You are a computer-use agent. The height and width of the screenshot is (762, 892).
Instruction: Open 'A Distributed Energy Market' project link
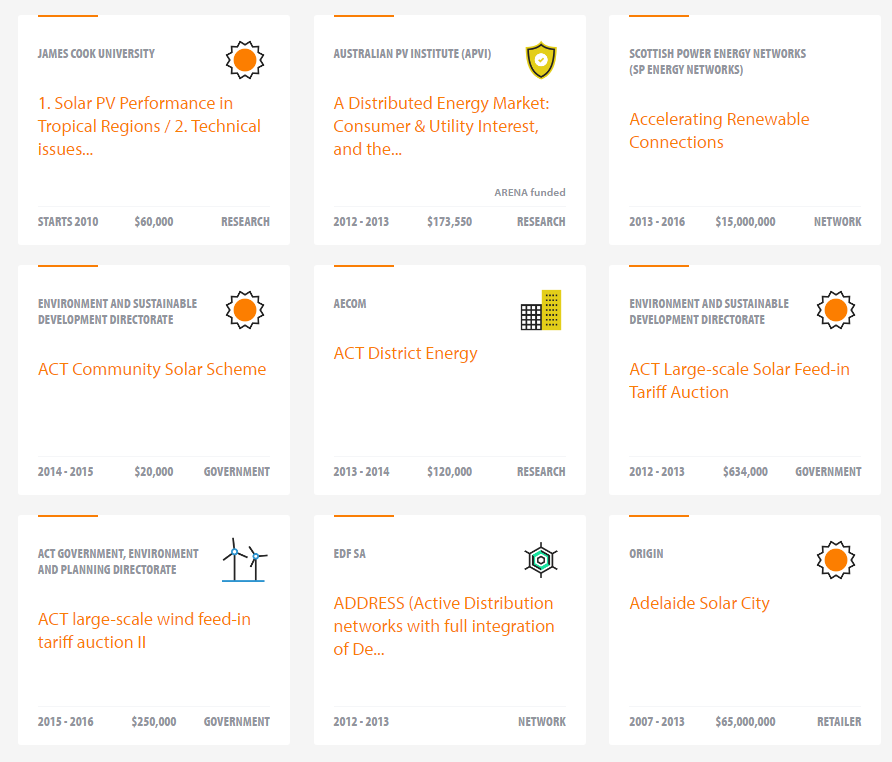[441, 126]
